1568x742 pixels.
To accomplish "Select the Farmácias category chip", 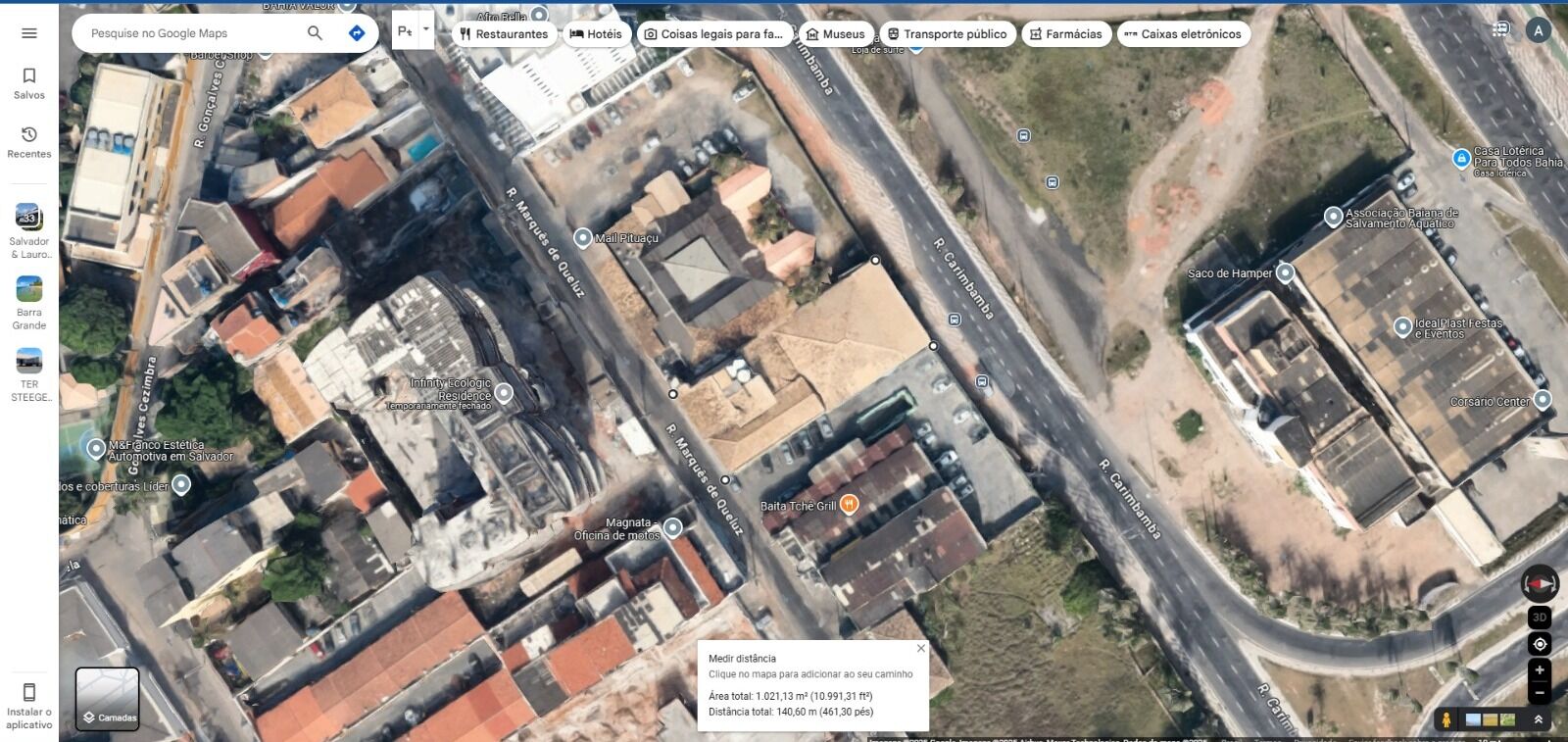I will [1065, 34].
